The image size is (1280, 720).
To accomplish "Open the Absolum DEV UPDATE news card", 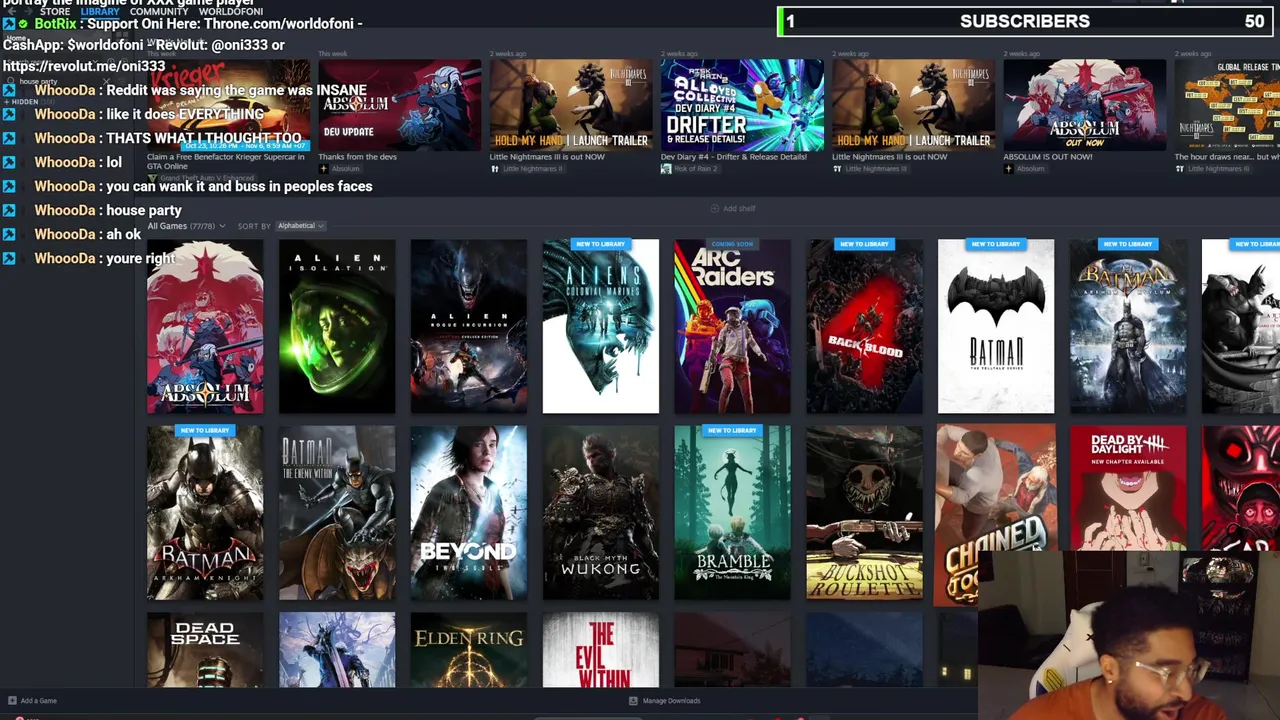I will pyautogui.click(x=400, y=105).
